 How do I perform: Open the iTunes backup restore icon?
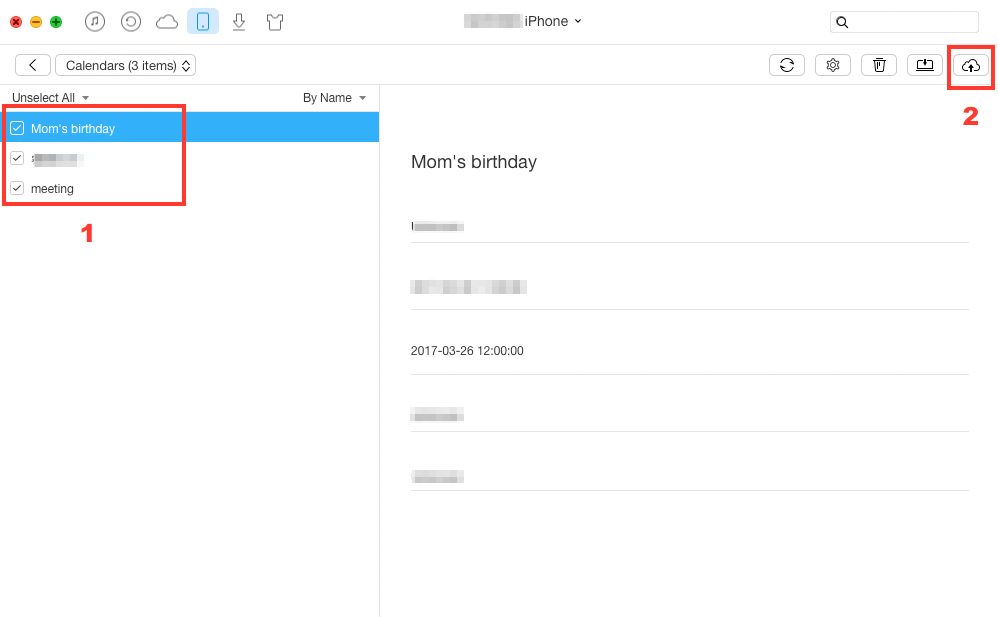tap(130, 22)
